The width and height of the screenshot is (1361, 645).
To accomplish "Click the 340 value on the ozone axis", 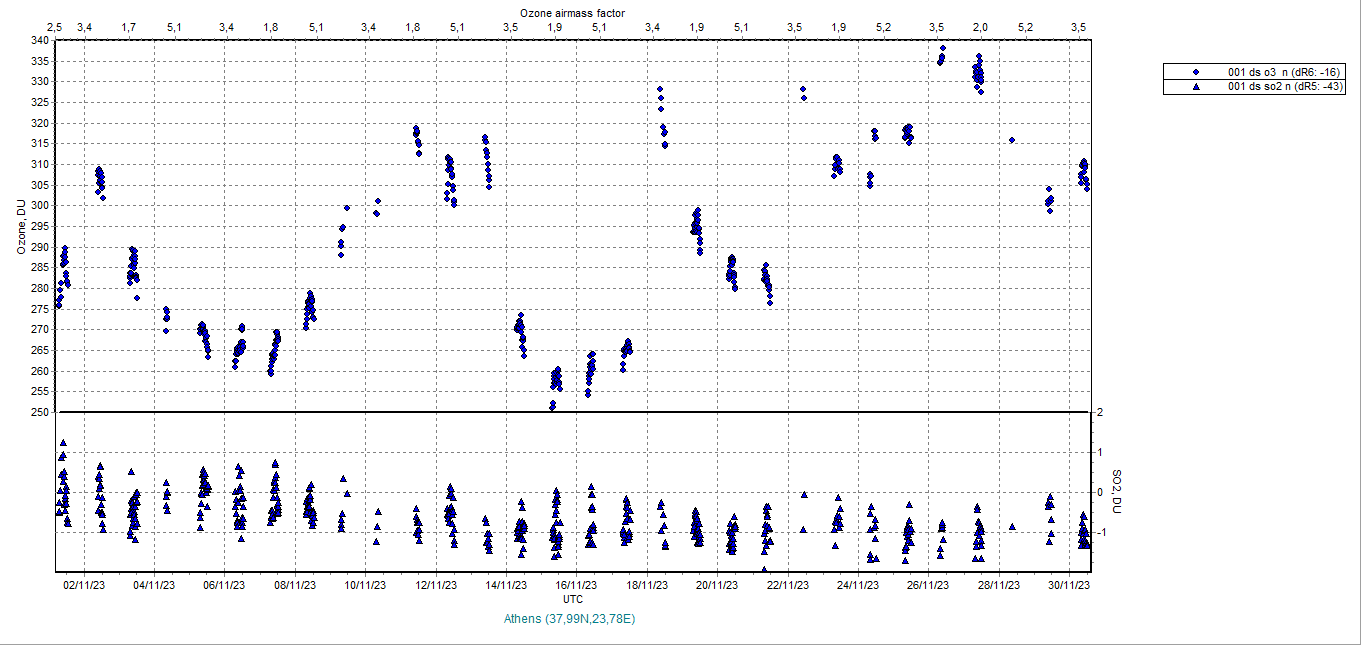I will pyautogui.click(x=40, y=40).
